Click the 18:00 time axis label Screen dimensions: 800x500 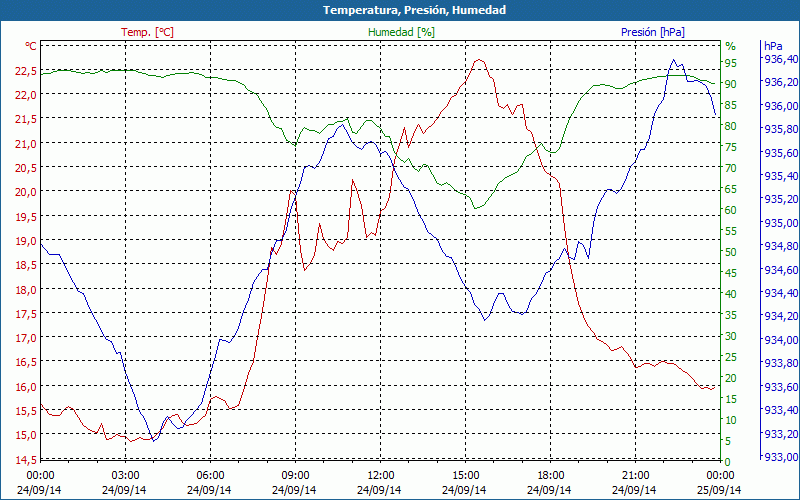tap(551, 476)
